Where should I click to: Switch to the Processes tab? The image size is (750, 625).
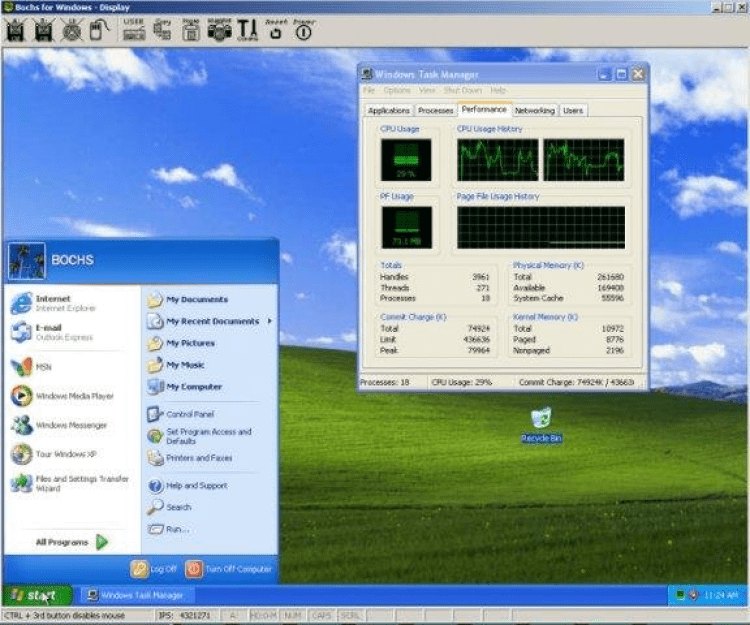(x=436, y=111)
